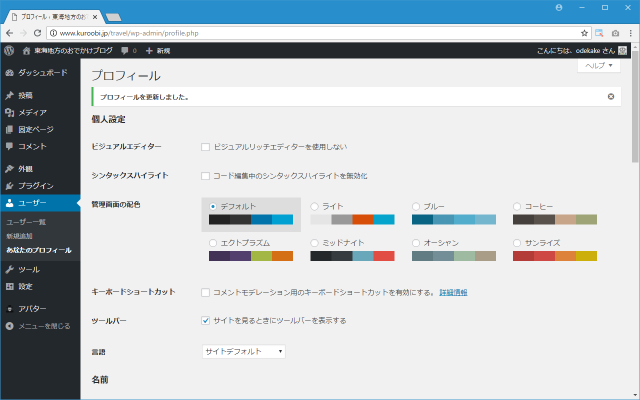The image size is (640, 400).
Task: Click the メニューを閉じる collapse icon
Action: pos(10,326)
